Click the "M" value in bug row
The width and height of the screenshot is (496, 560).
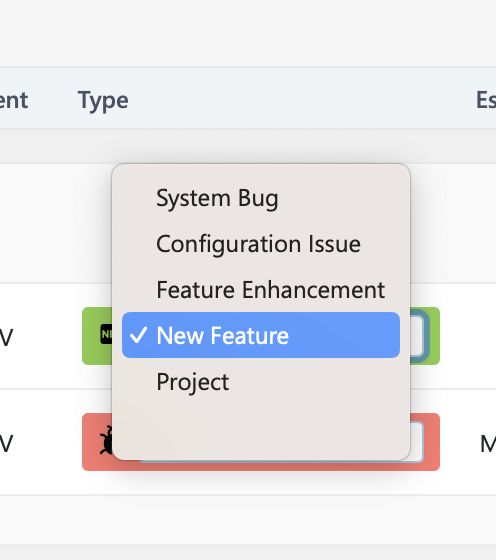coord(488,444)
